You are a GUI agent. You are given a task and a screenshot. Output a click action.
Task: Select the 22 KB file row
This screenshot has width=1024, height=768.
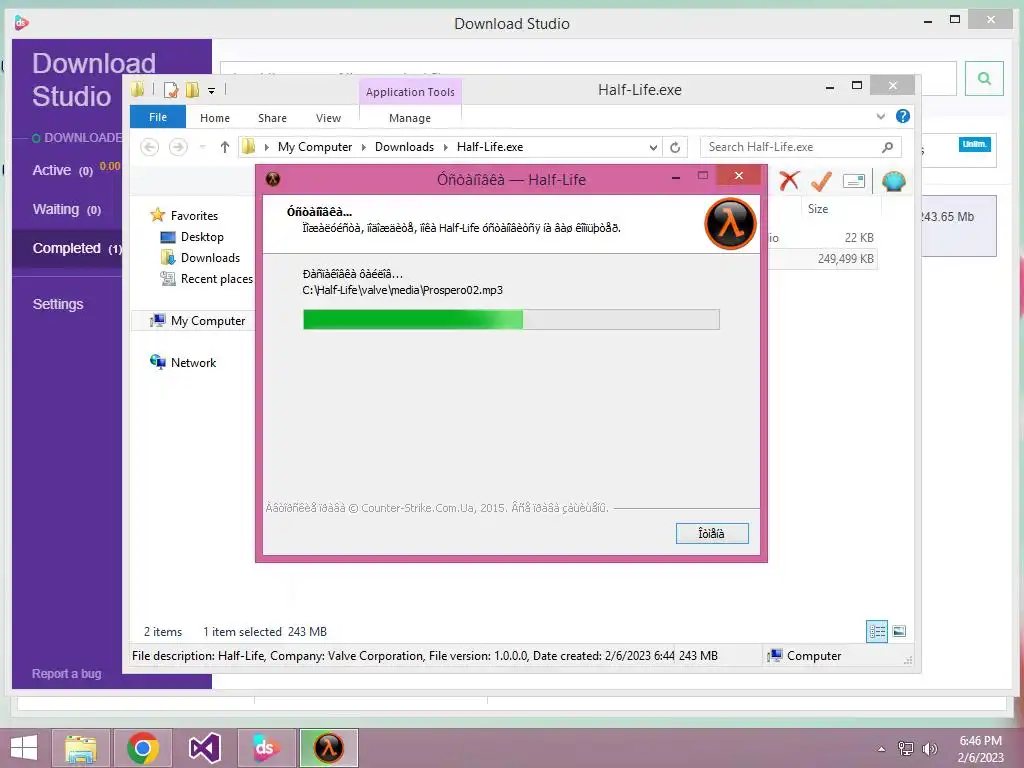click(822, 238)
